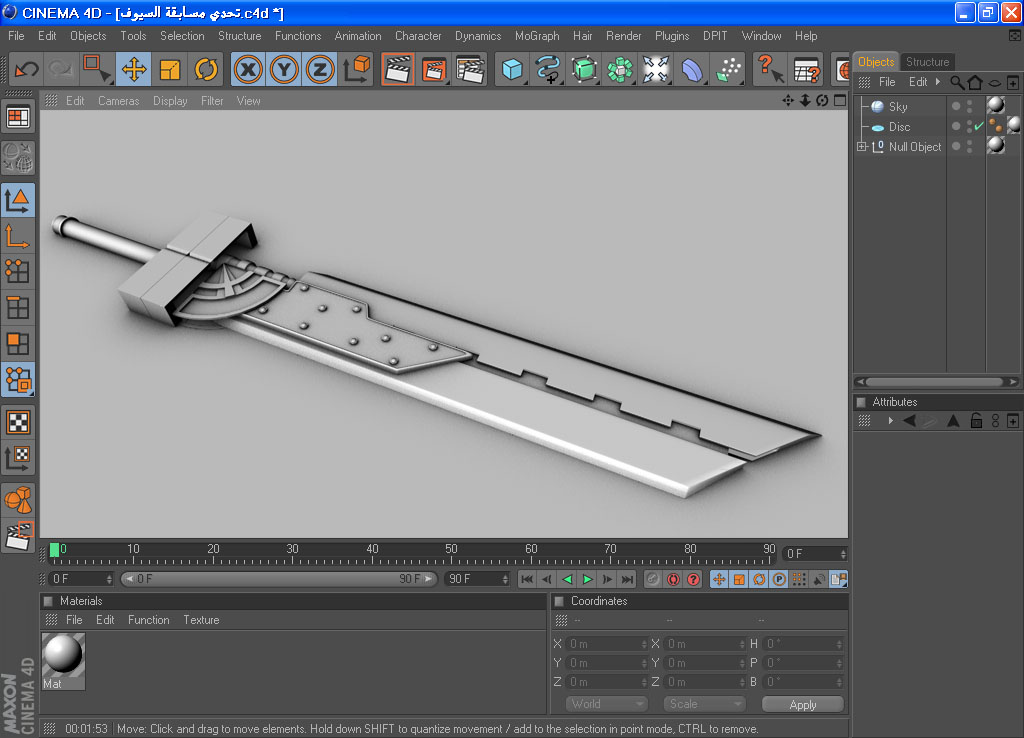Open the Plugins menu

point(672,36)
